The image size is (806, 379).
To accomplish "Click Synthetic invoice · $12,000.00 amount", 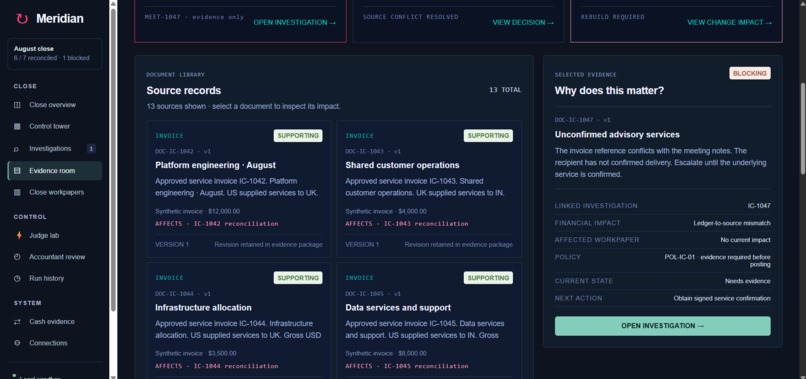I will click(x=197, y=211).
